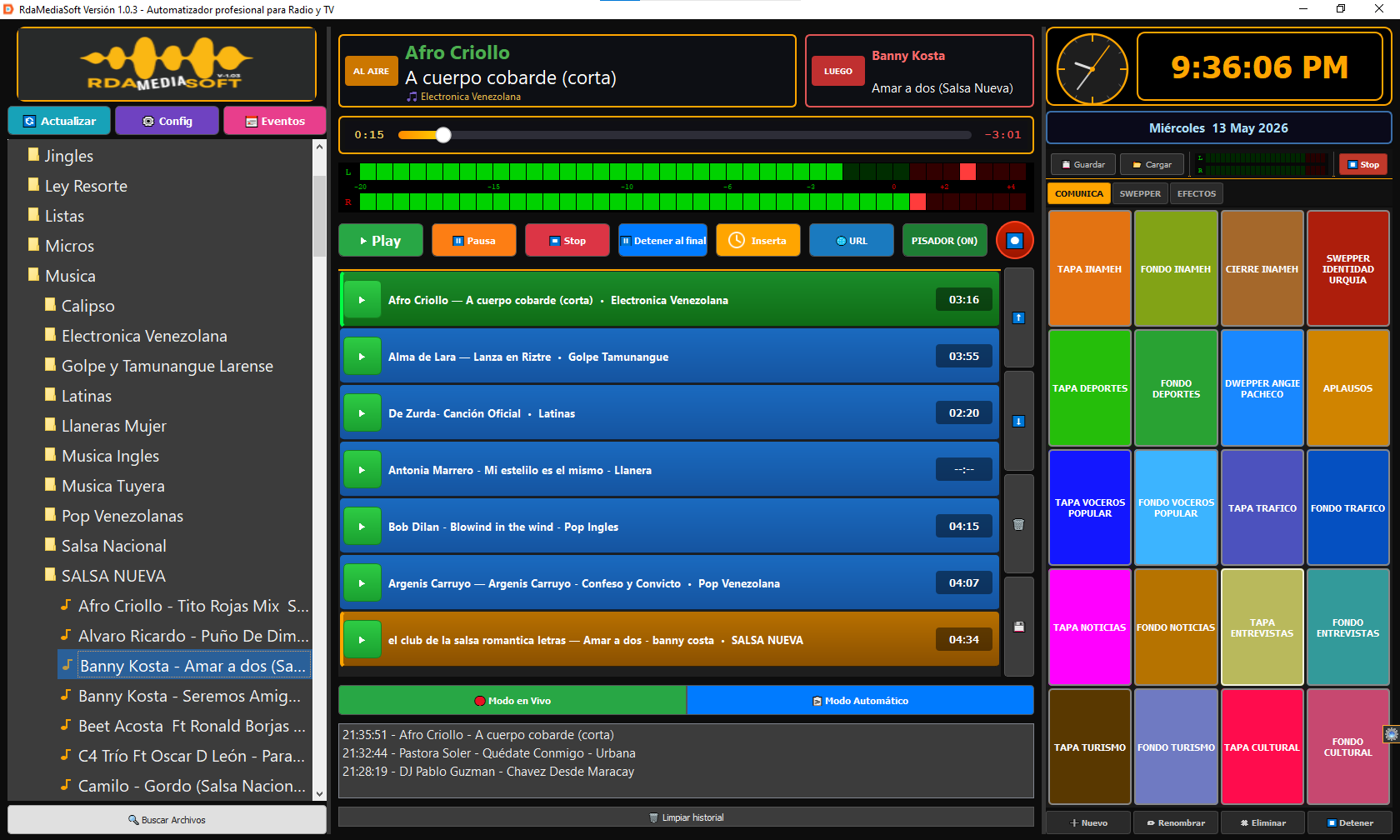Trigger the APLAUSOS cart pad
Screen dimensions: 1400x840
coord(1348,387)
